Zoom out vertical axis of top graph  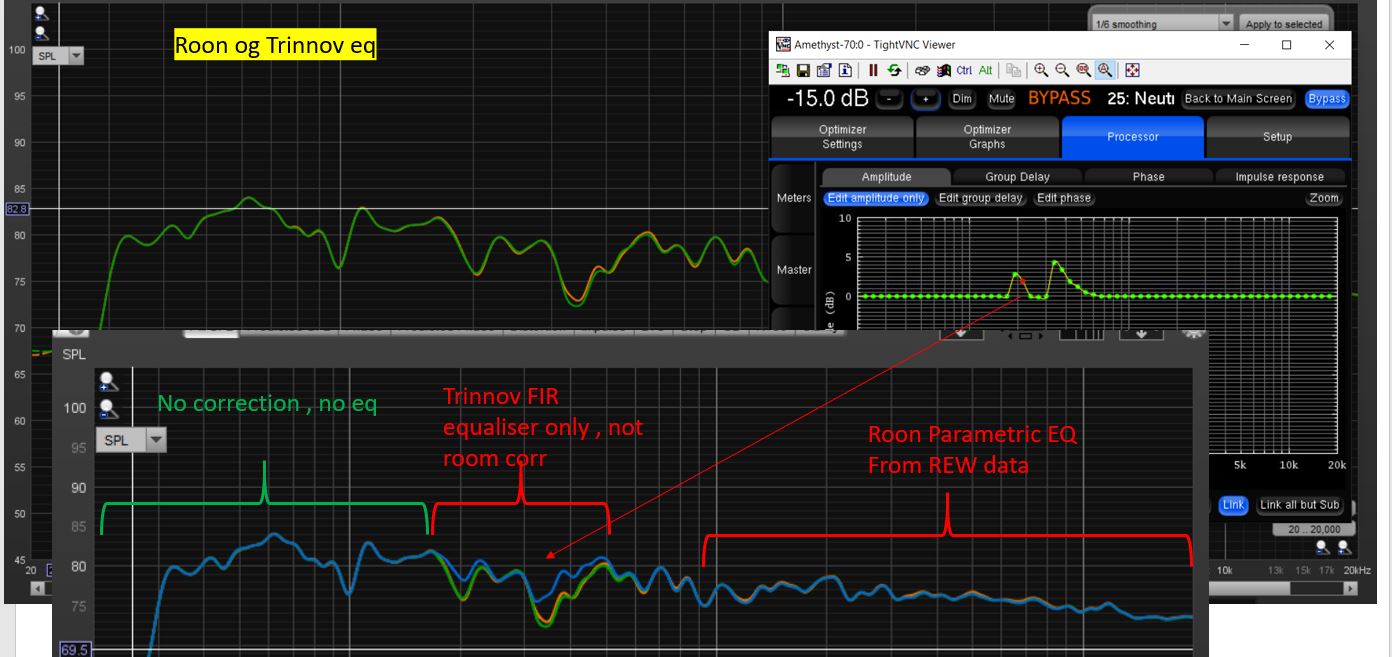(41, 32)
